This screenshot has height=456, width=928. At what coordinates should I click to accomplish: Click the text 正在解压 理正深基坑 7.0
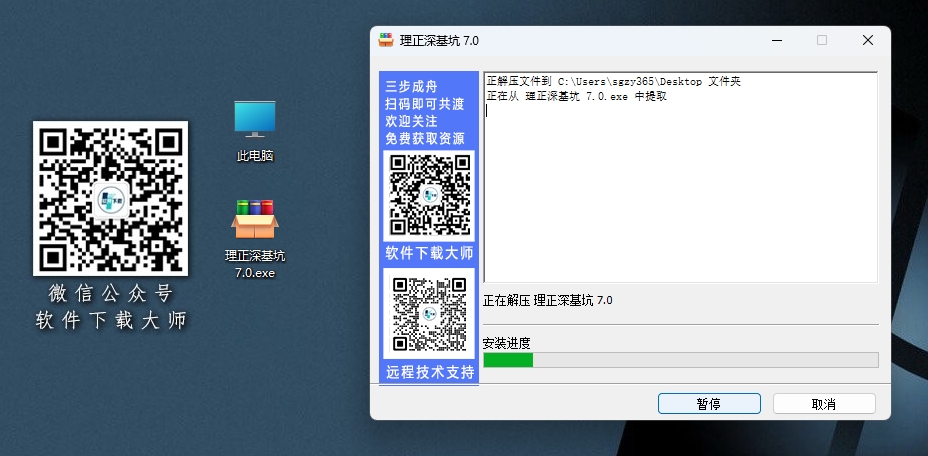tap(547, 301)
